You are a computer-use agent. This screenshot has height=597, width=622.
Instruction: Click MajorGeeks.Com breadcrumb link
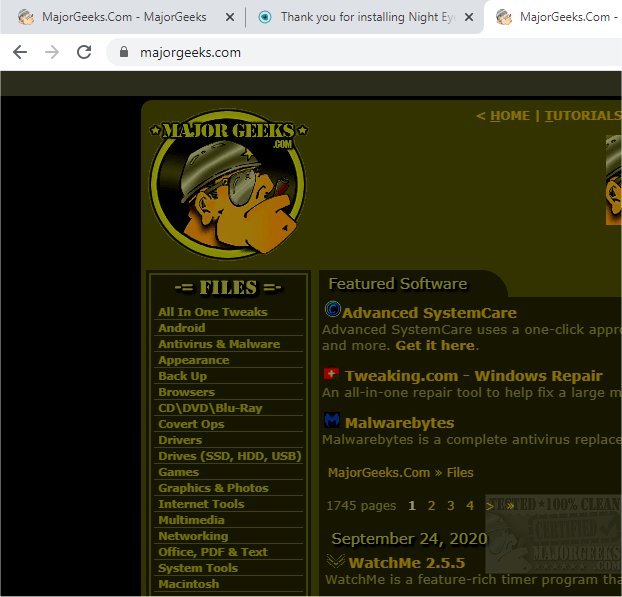click(379, 473)
